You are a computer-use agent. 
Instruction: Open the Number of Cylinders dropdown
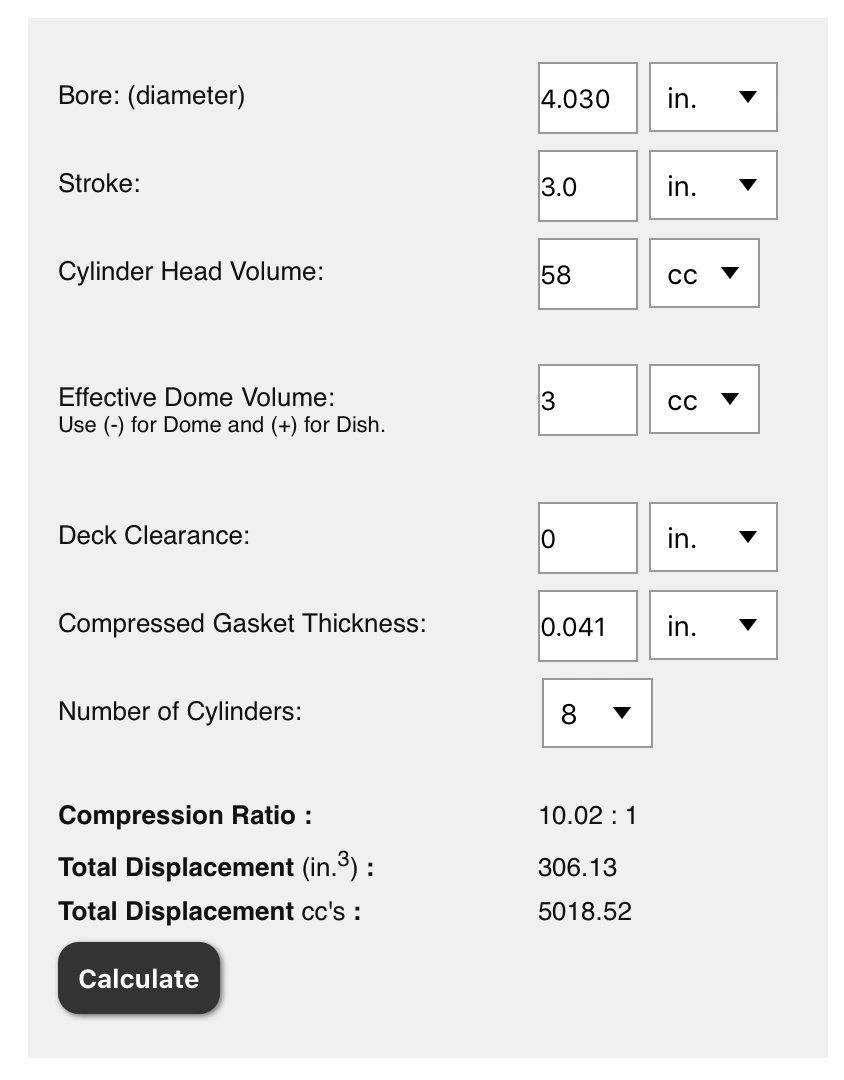pos(597,714)
